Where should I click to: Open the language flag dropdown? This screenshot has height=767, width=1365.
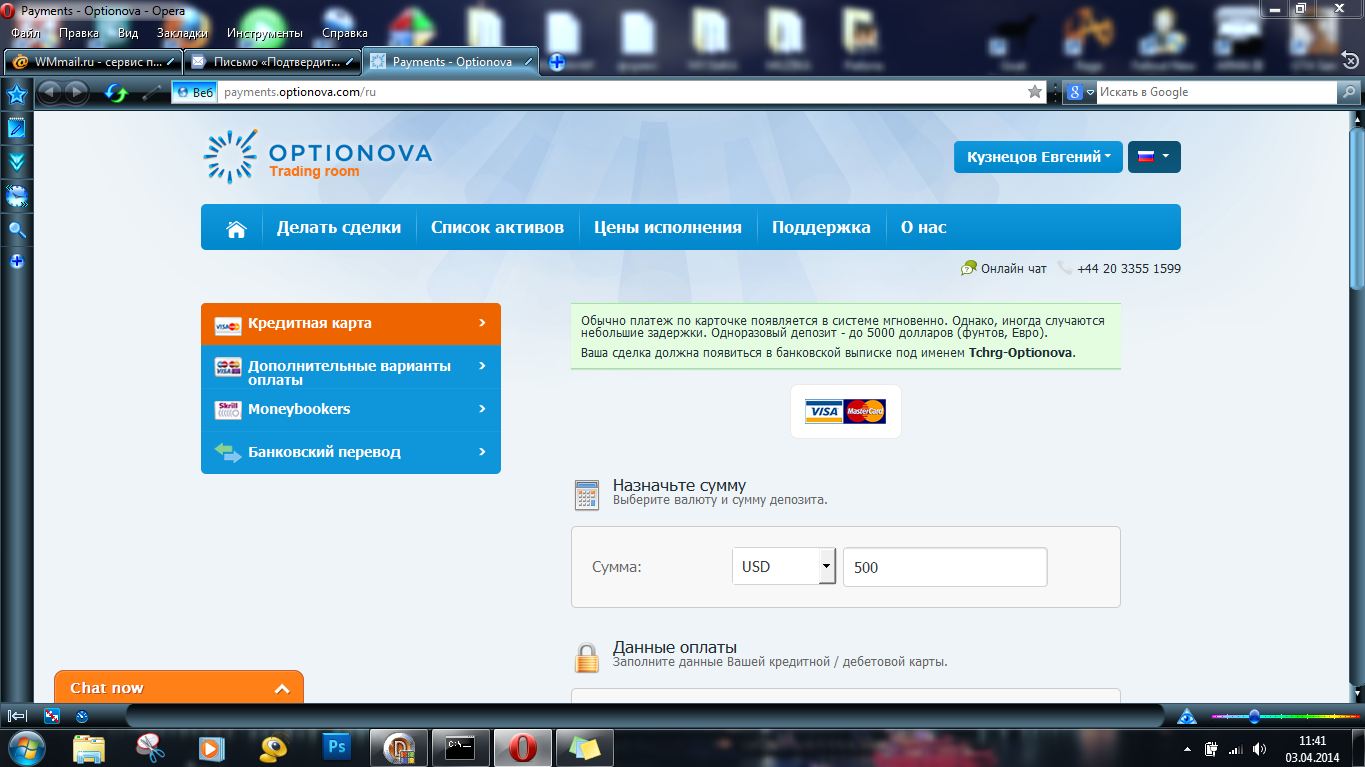(x=1154, y=157)
